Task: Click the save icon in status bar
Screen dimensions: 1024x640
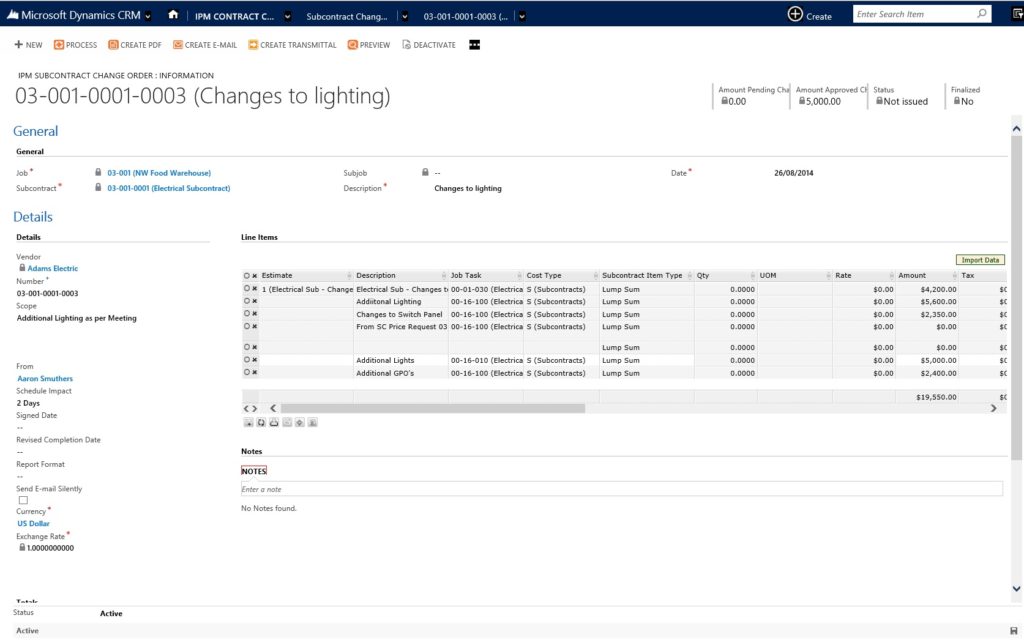Action: click(x=1014, y=631)
